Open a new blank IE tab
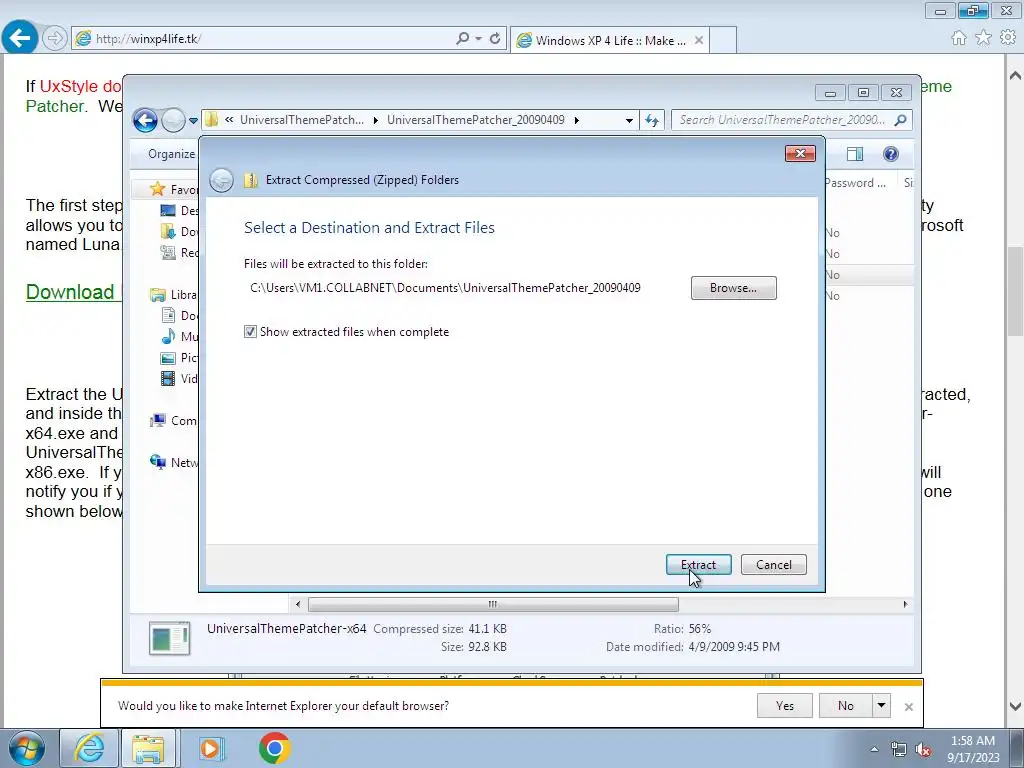 coord(723,40)
